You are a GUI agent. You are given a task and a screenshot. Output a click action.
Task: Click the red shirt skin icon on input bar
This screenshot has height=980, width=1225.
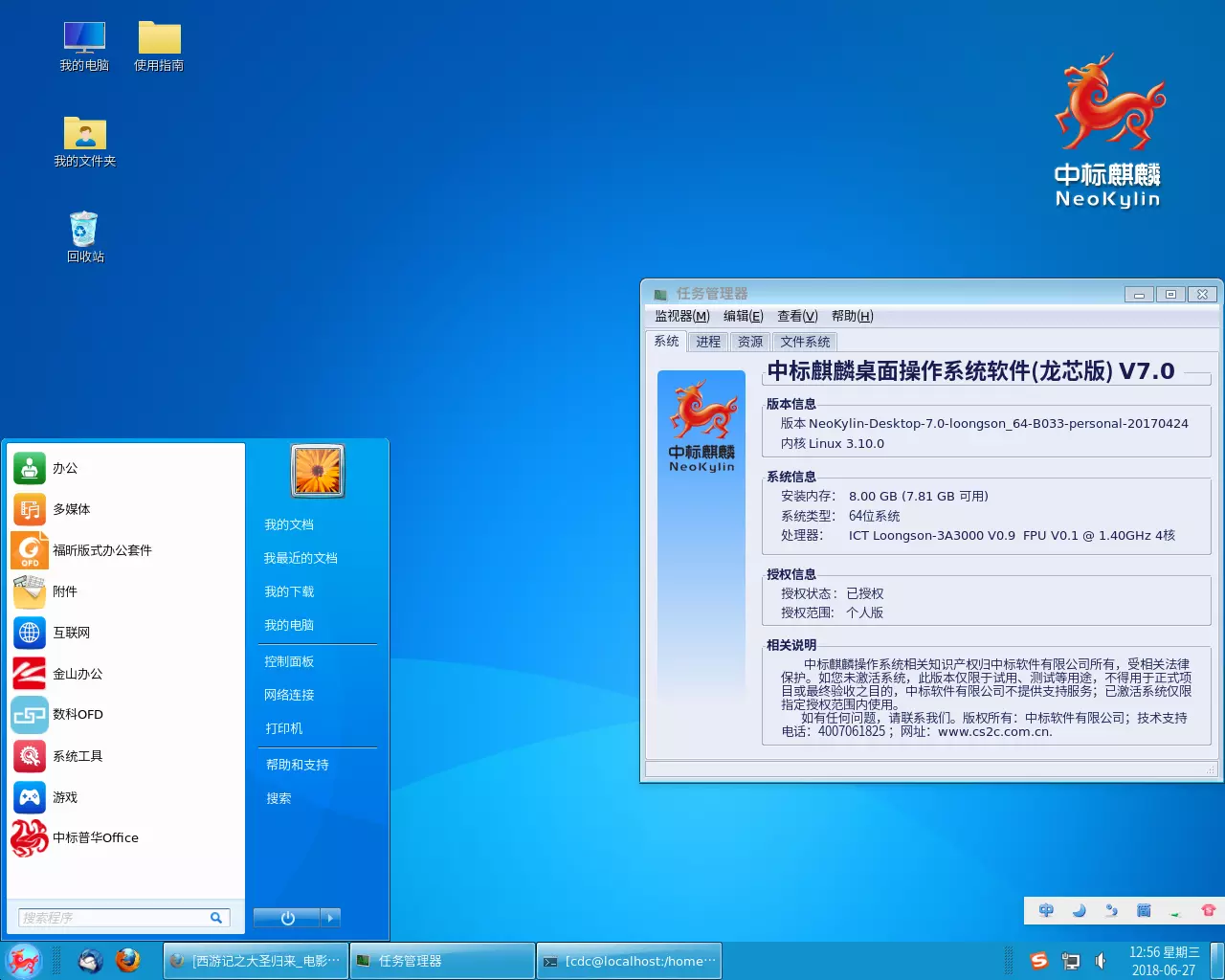[x=1209, y=910]
